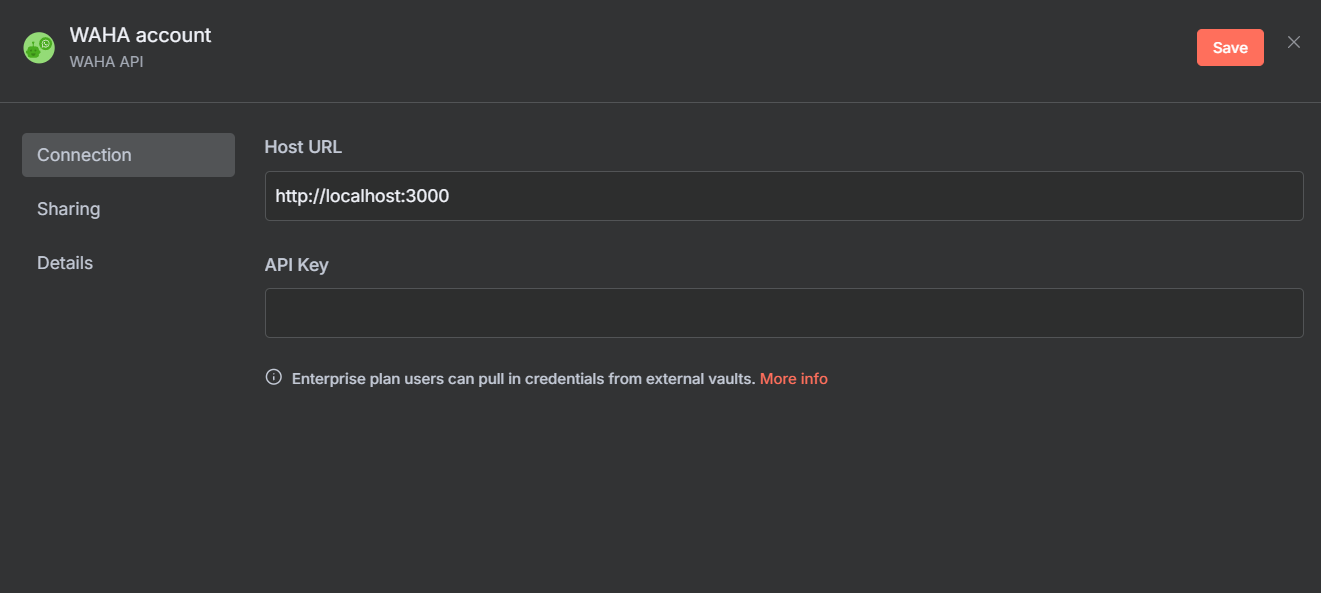
Task: Click the green WAHA credential logo
Action: click(x=39, y=48)
